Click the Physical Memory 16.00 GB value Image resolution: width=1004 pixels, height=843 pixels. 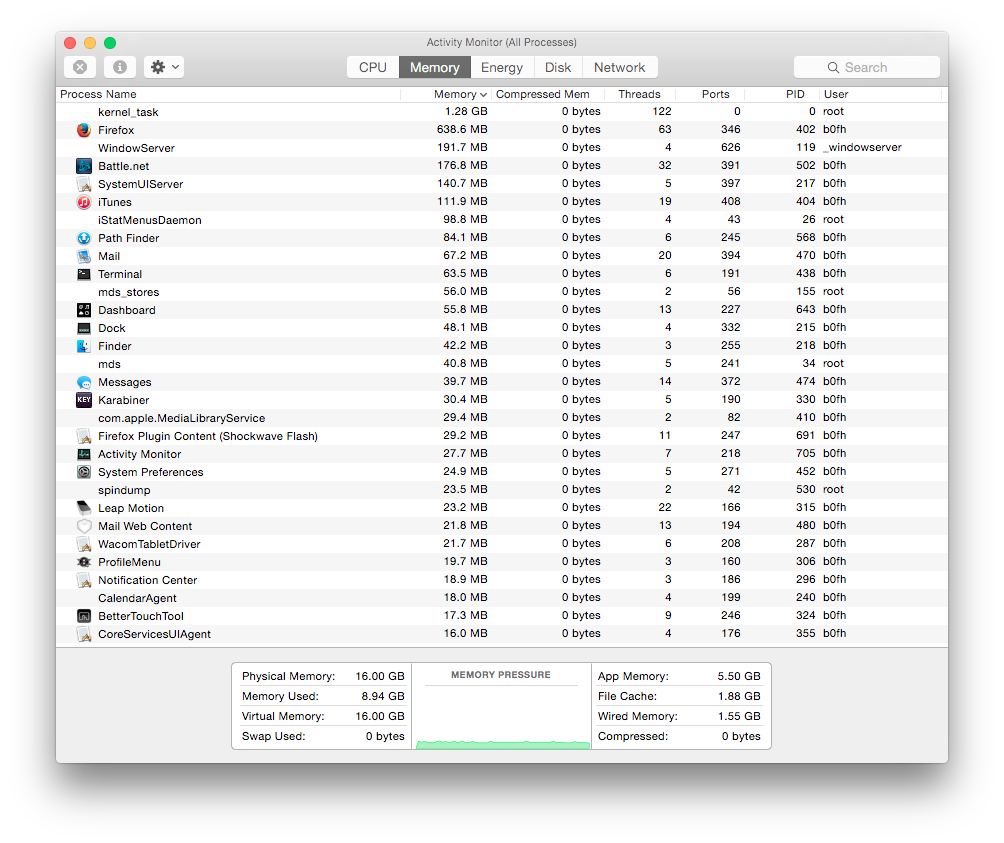pos(380,676)
